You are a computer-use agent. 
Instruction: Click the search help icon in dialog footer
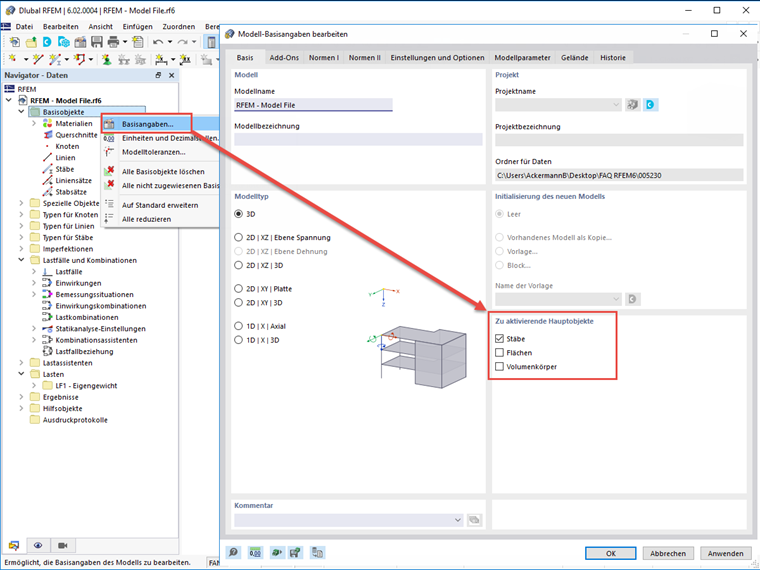(233, 553)
